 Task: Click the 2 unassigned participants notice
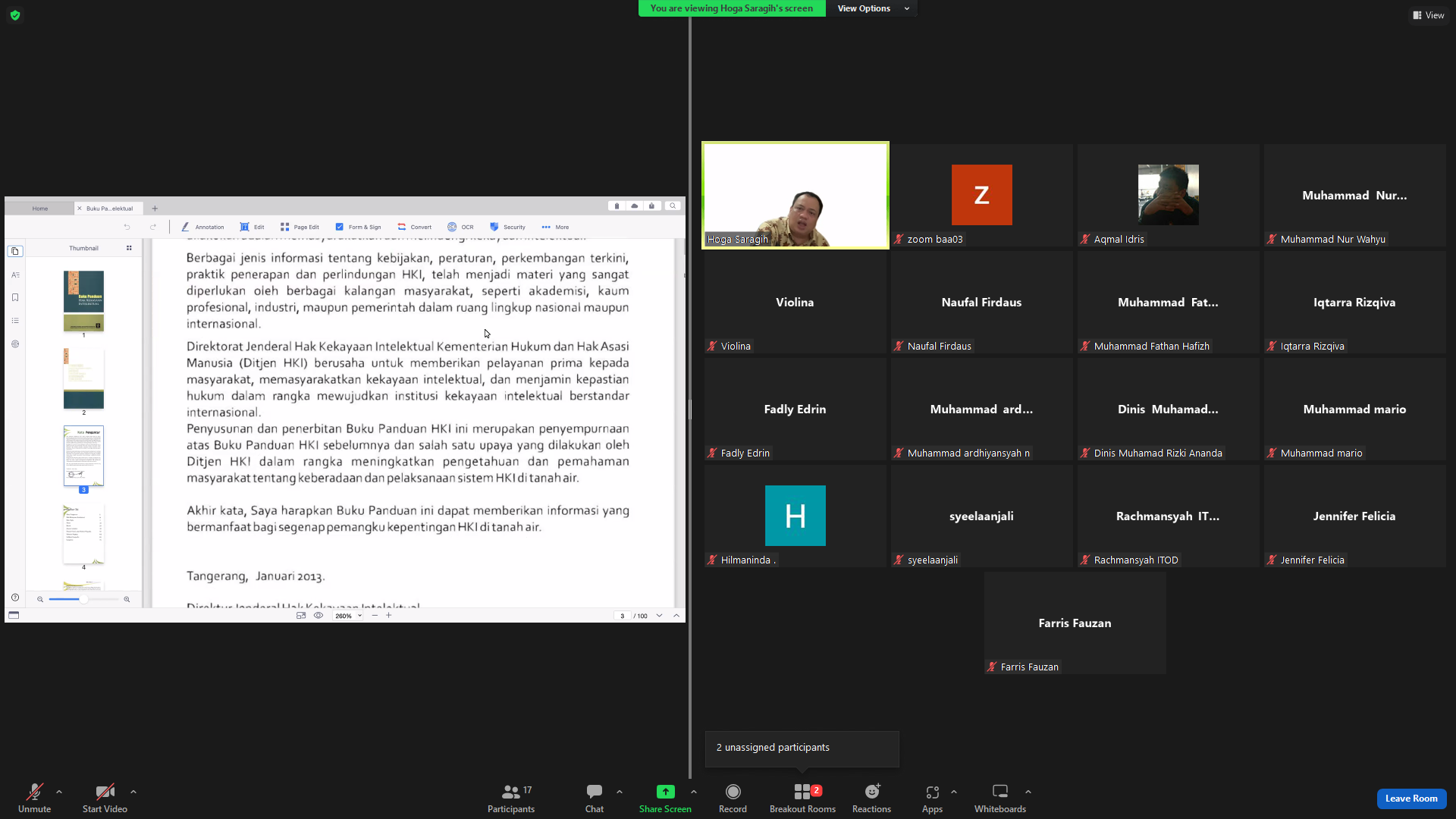802,748
